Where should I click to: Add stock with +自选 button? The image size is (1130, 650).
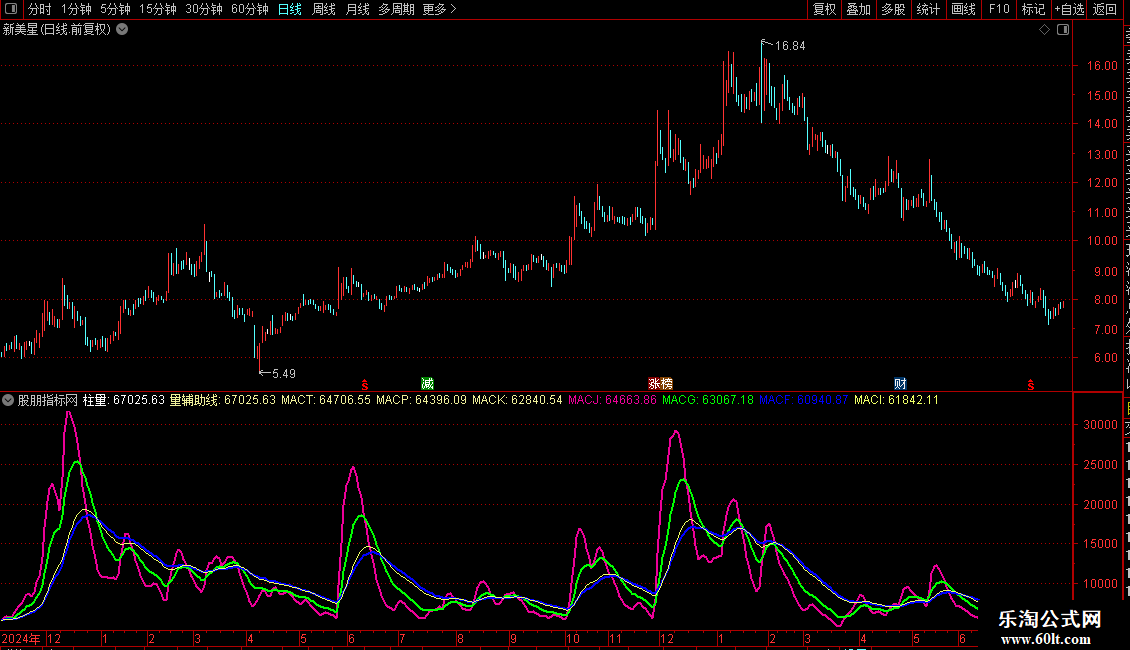point(1069,9)
